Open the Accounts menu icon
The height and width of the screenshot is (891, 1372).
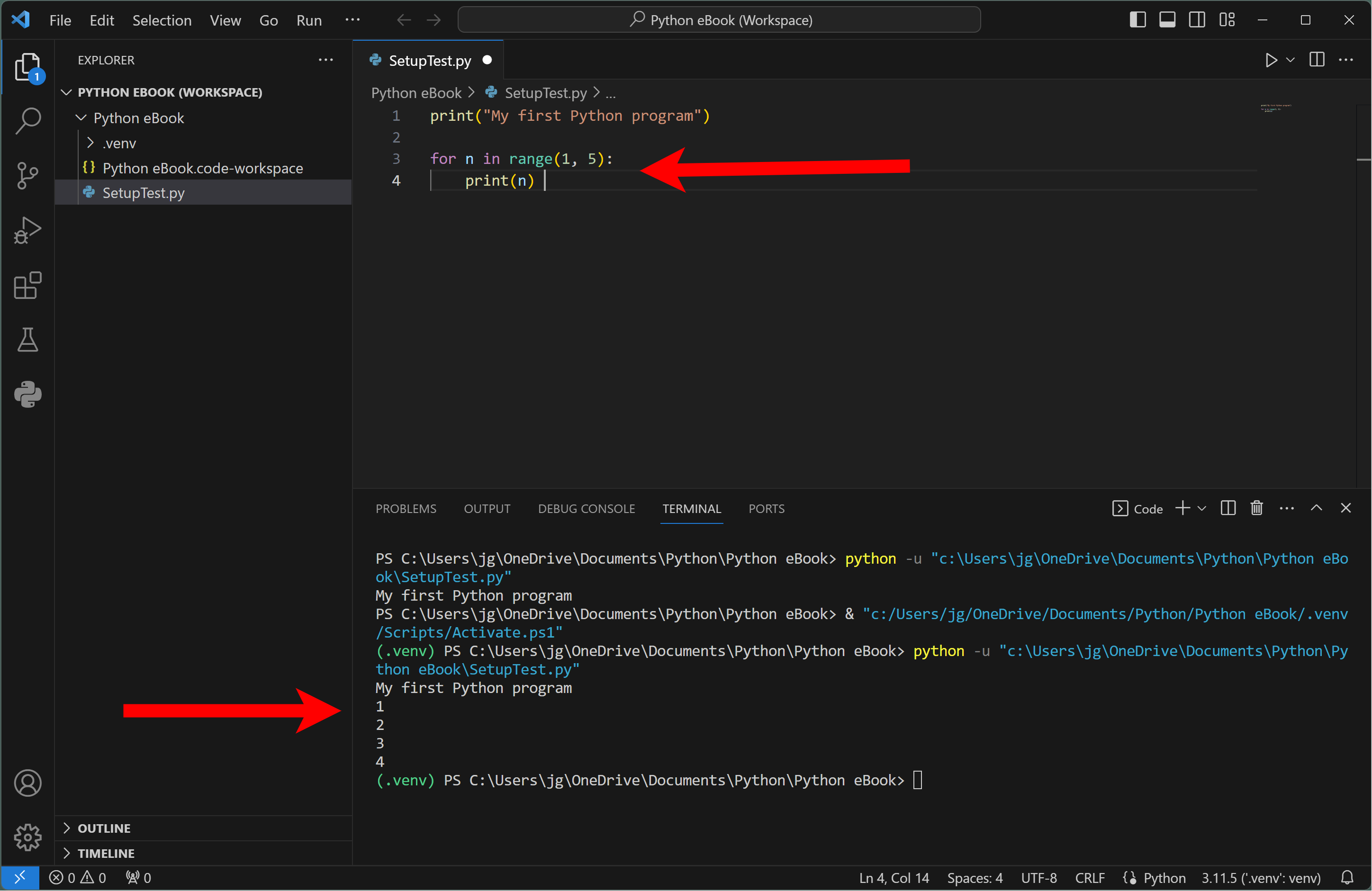click(x=27, y=784)
